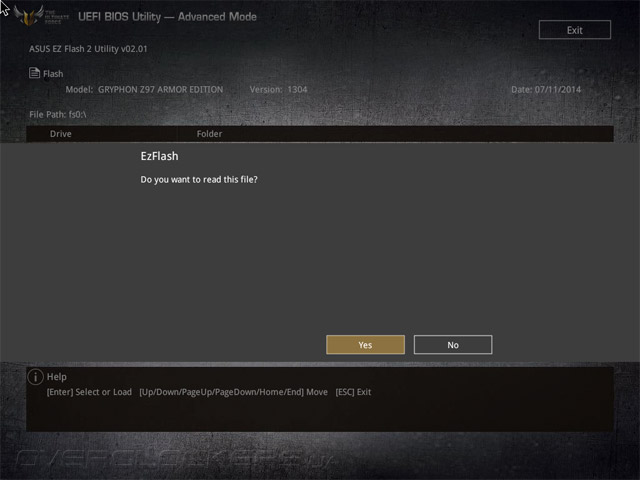640x480 pixels.
Task: Click the File Path fs0:\ text
Action: 58,114
